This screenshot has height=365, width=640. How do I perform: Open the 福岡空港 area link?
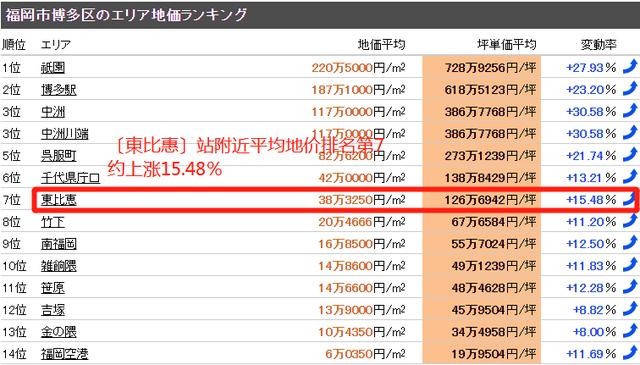[x=64, y=354]
